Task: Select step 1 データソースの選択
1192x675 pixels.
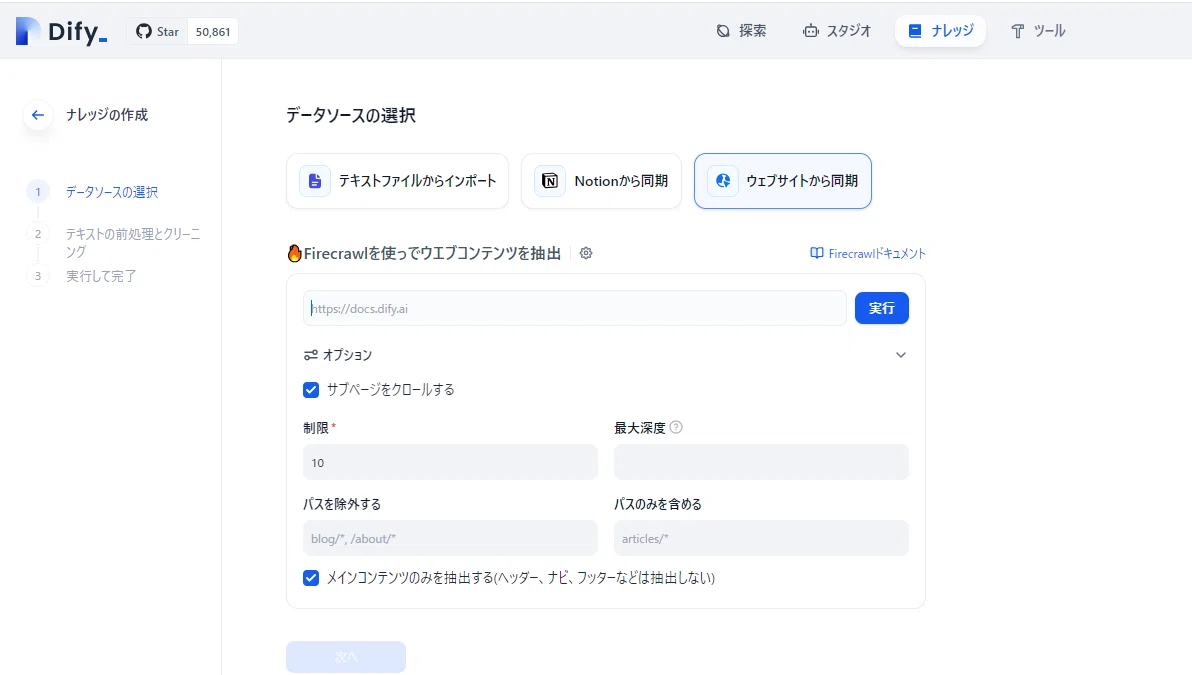Action: (x=112, y=192)
